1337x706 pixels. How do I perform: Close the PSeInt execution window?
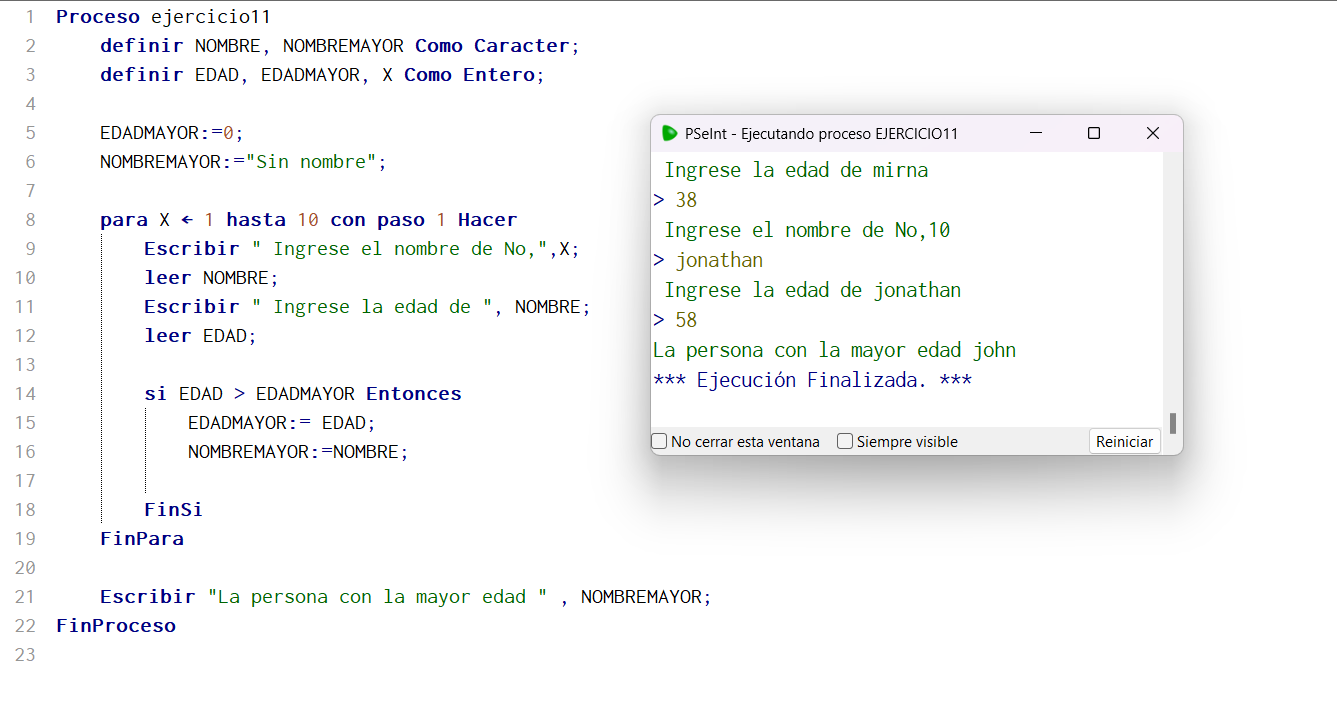(x=1153, y=133)
